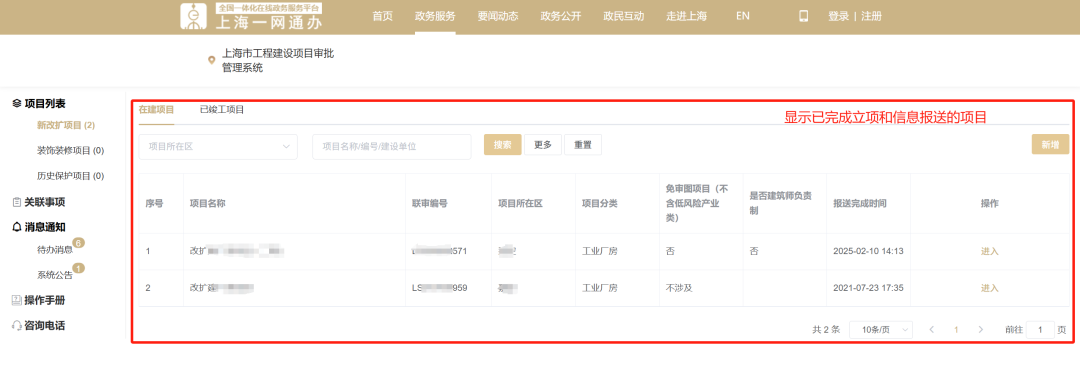1080x375 pixels.
Task: Click the 报送完成时间 column header
Action: pyautogui.click(x=860, y=203)
